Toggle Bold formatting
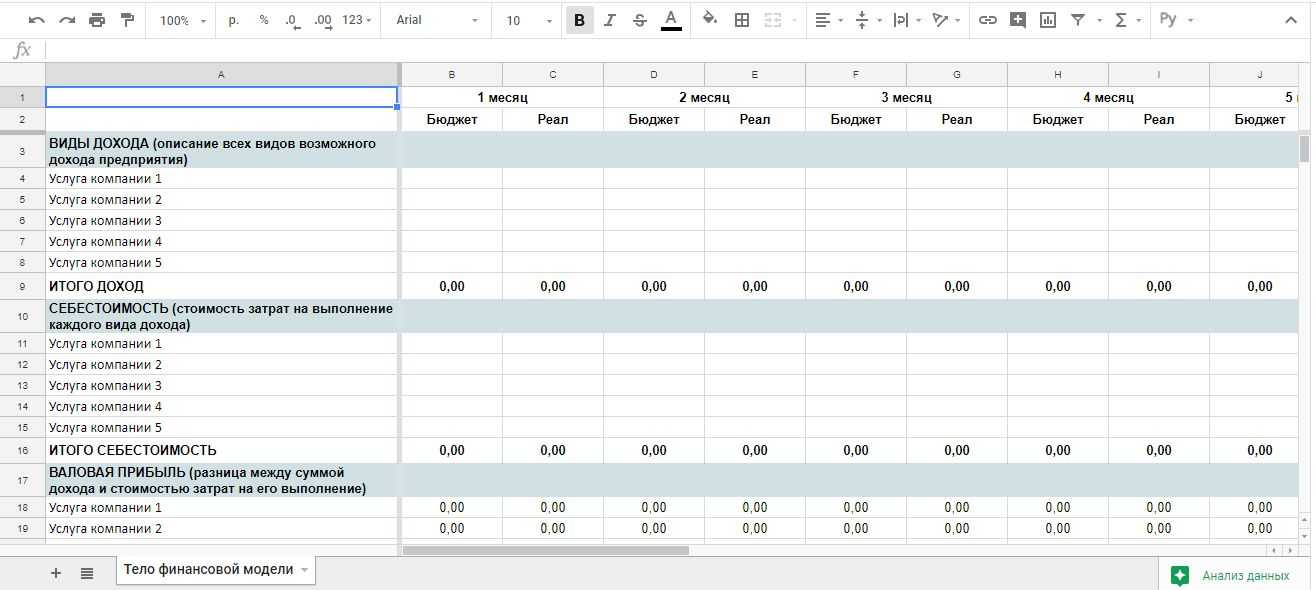The width and height of the screenshot is (1316, 590). click(579, 20)
